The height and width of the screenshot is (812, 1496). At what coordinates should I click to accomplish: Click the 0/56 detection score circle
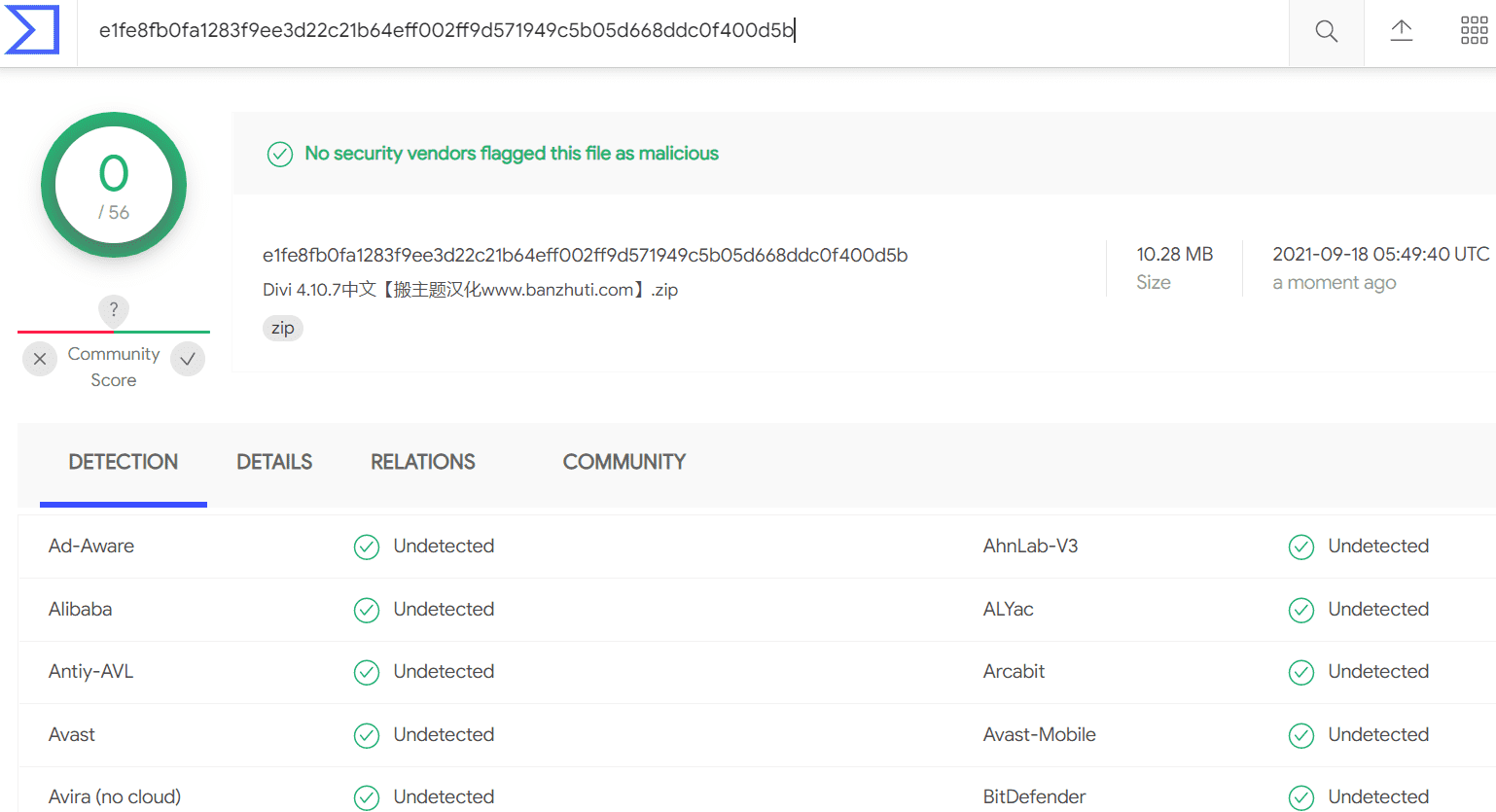(114, 185)
